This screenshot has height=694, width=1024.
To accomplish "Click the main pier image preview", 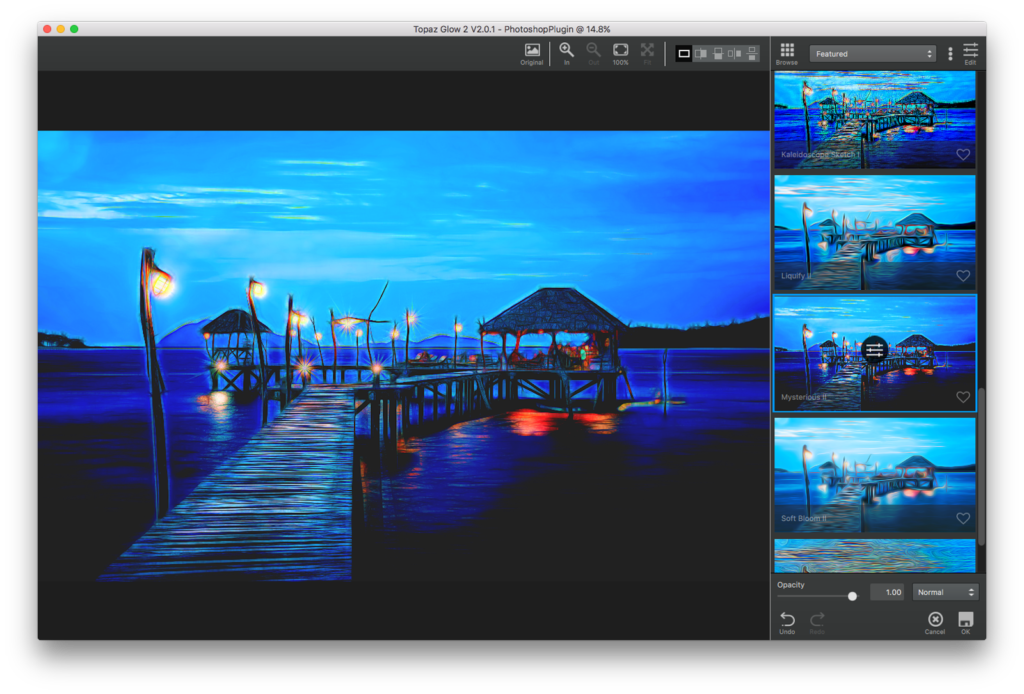I will point(404,356).
